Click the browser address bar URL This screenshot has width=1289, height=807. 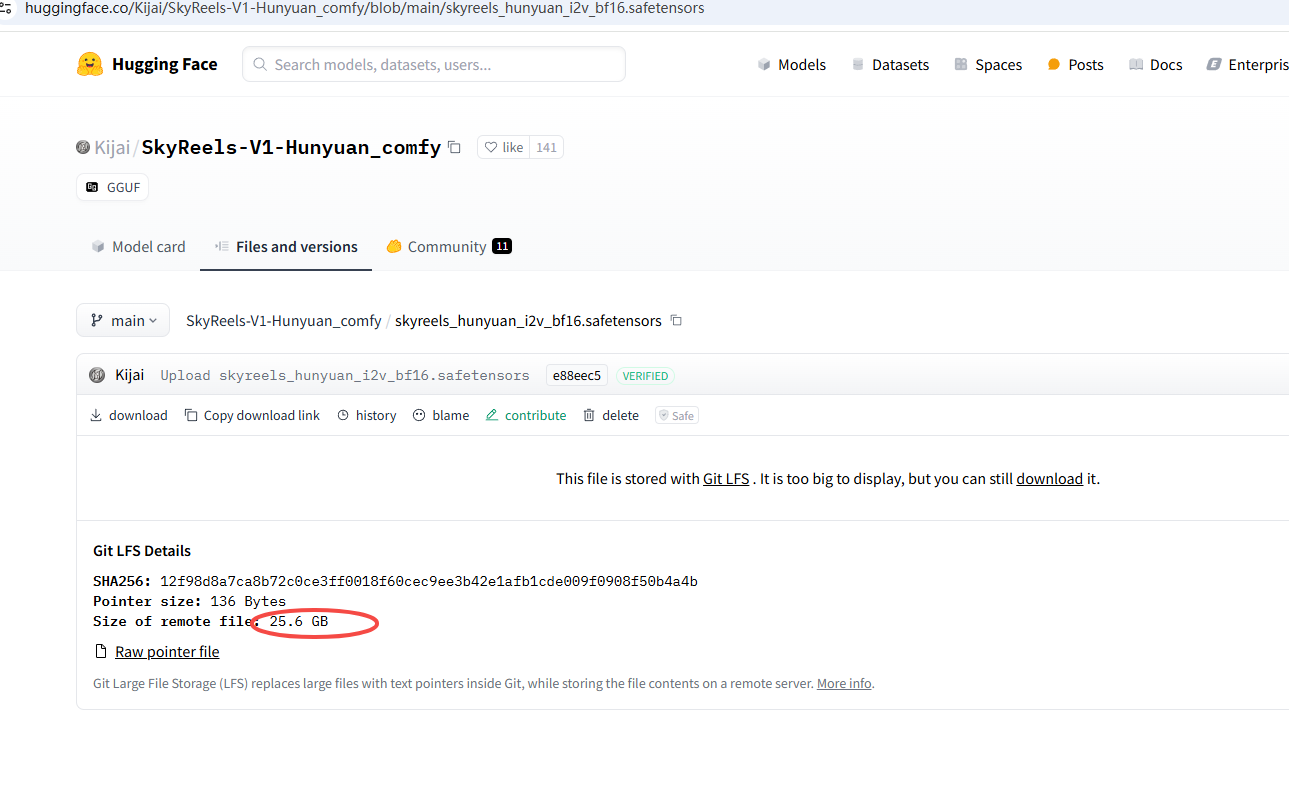coord(364,8)
